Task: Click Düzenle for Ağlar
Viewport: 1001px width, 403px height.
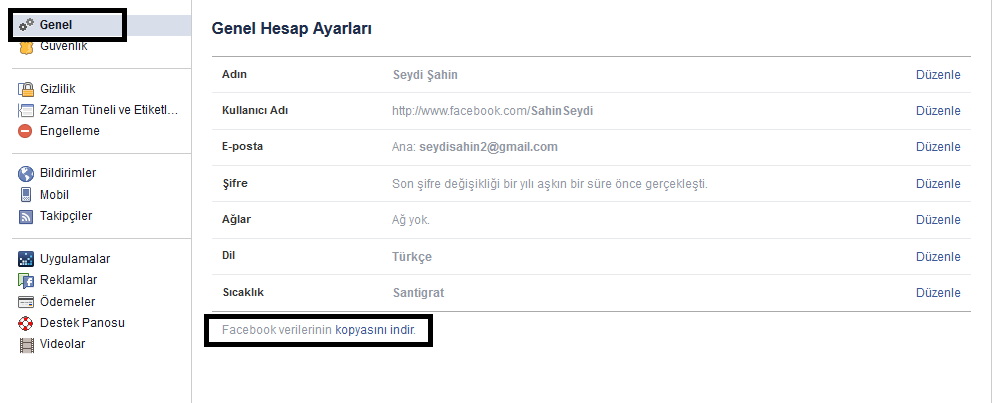Action: [x=938, y=220]
